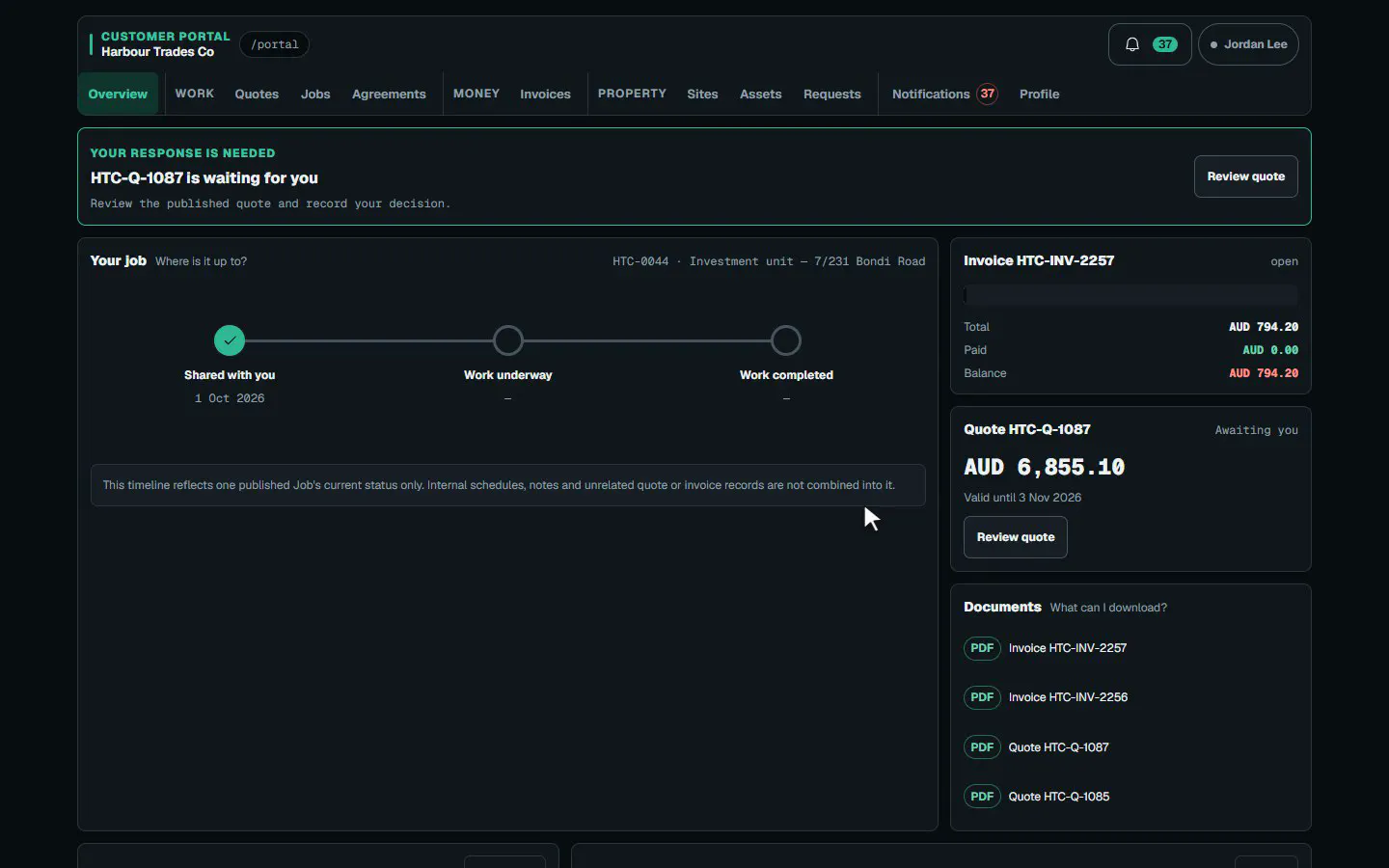Click Review quote in the response banner
Image resolution: width=1389 pixels, height=868 pixels.
pyautogui.click(x=1246, y=176)
